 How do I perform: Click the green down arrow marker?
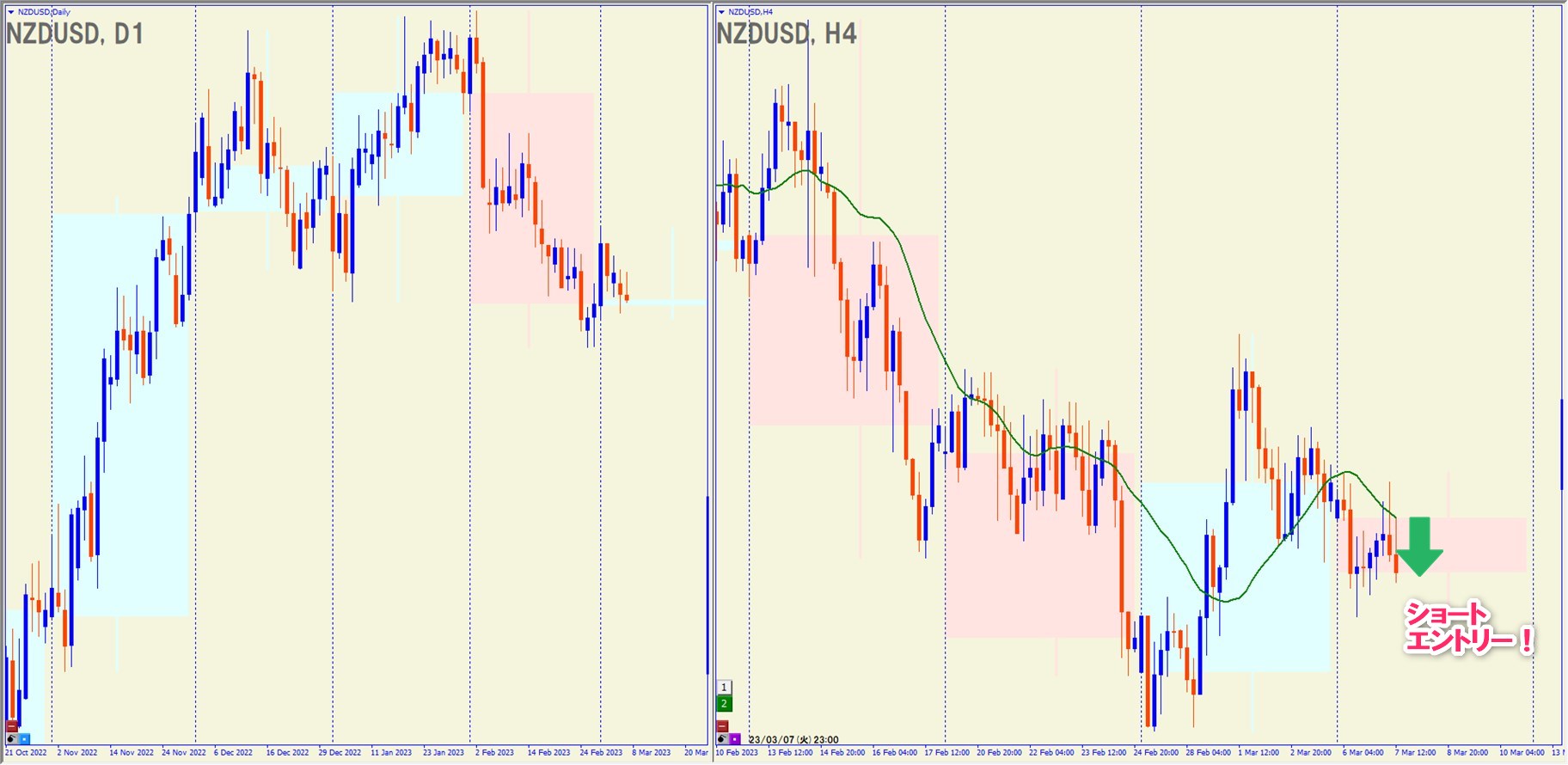coord(1419,547)
